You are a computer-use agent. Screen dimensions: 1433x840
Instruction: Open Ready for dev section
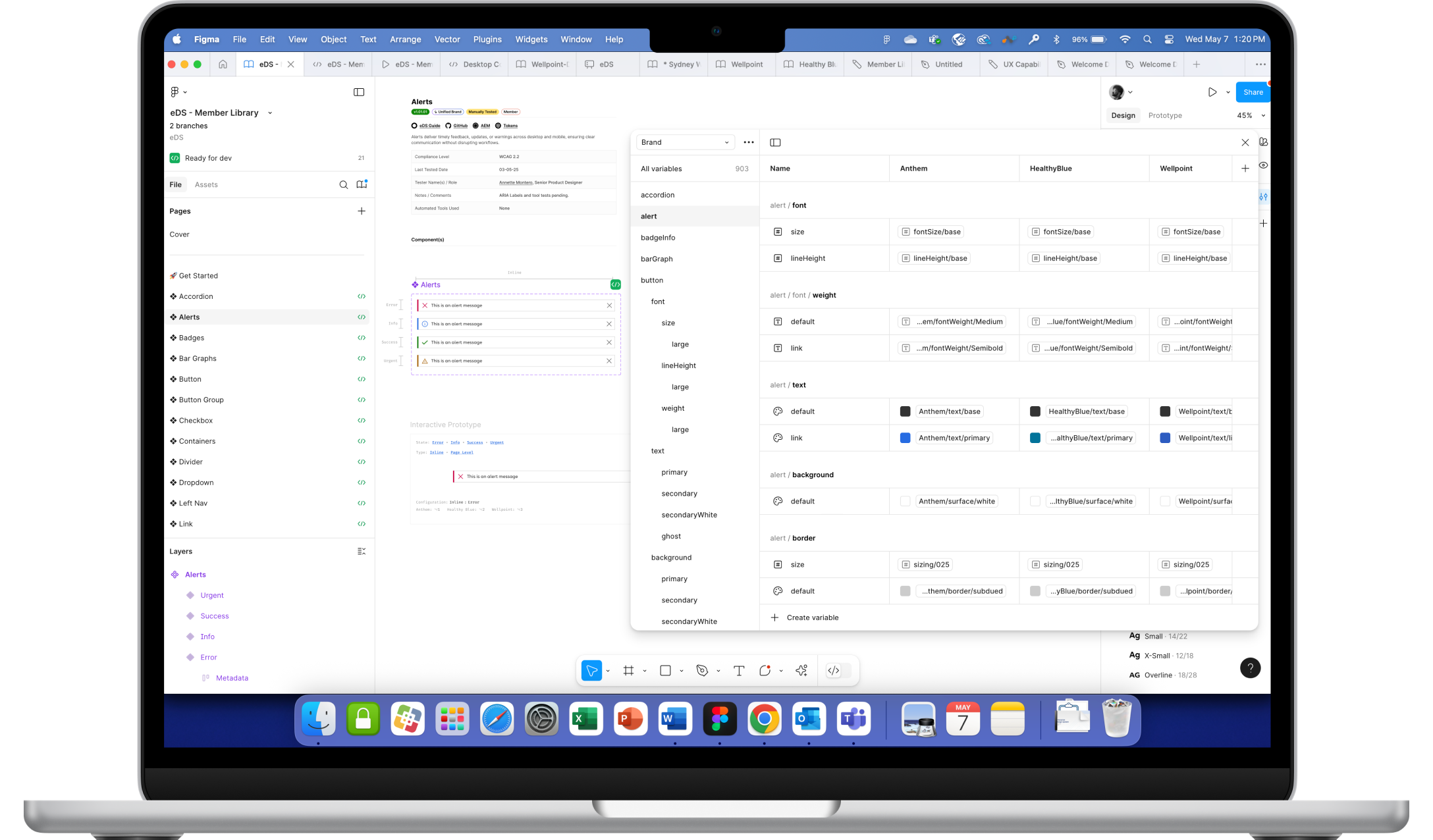(x=267, y=158)
